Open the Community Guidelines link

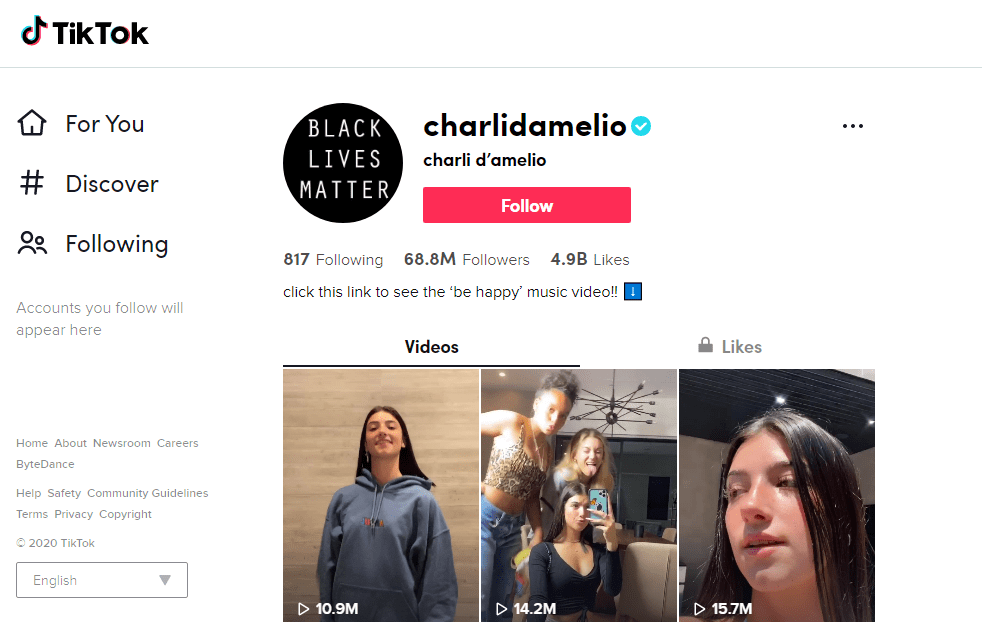pyautogui.click(x=148, y=493)
